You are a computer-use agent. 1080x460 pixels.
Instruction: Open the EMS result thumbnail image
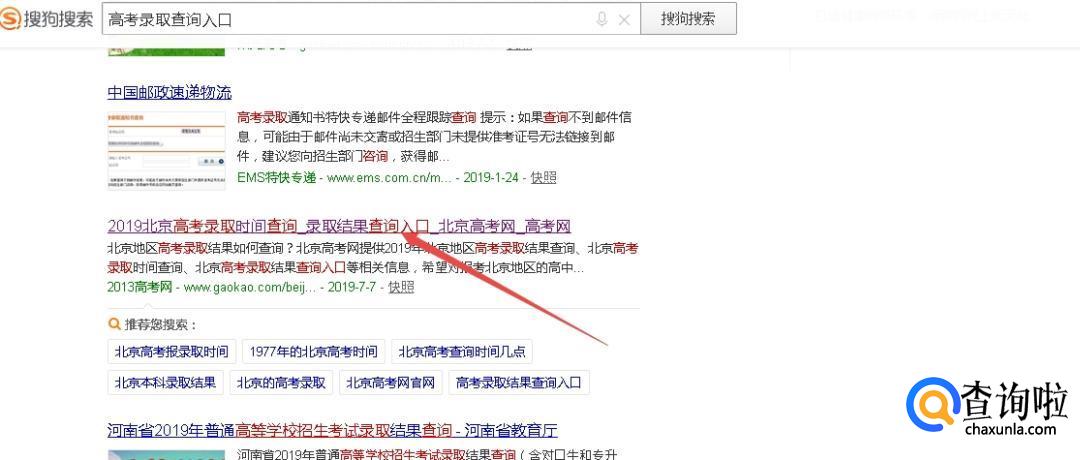tap(167, 150)
